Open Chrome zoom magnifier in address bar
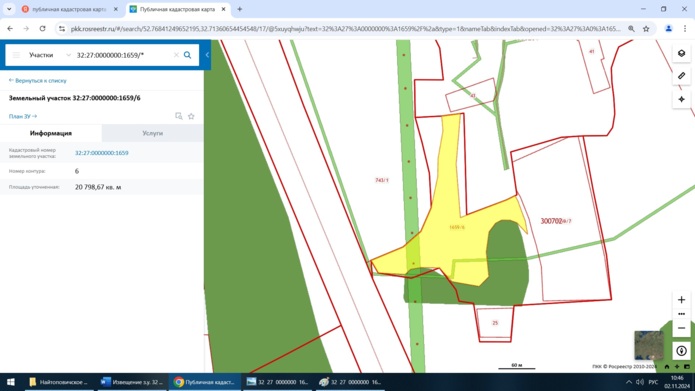This screenshot has height=391, width=695. tap(631, 29)
